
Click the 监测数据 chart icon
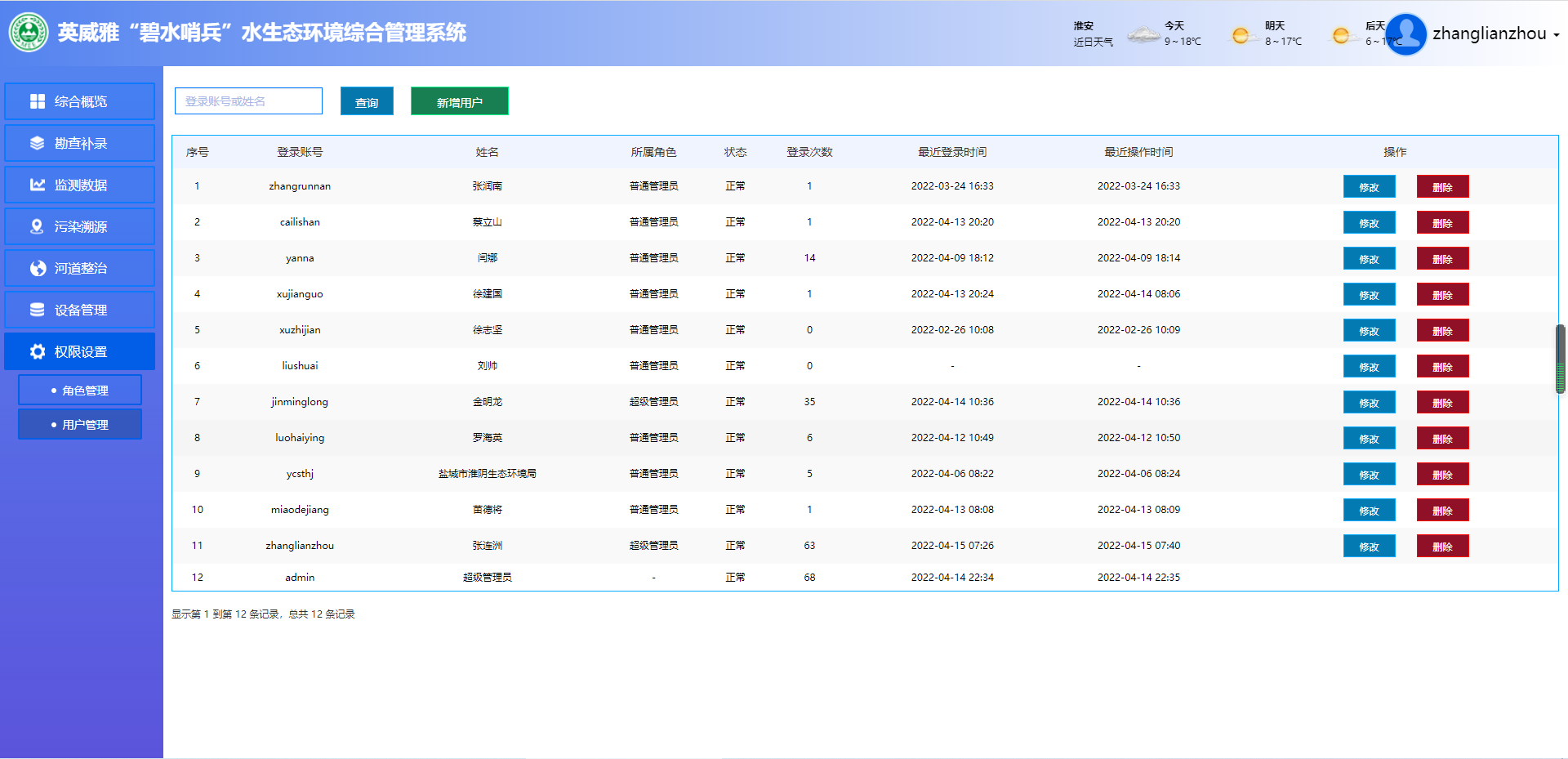(38, 185)
